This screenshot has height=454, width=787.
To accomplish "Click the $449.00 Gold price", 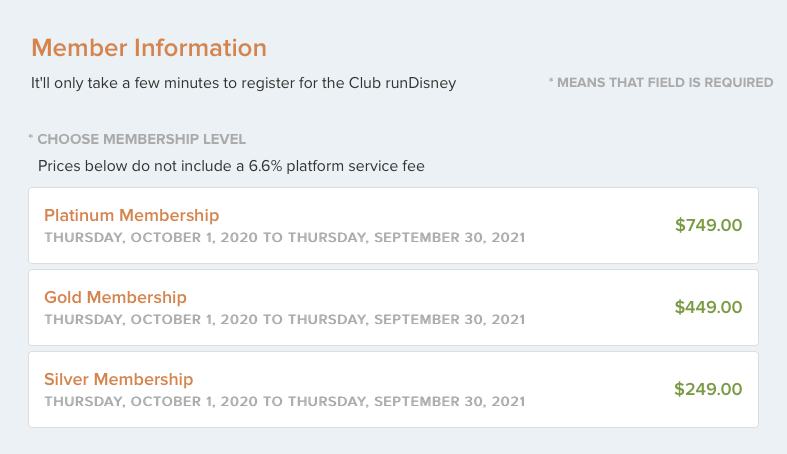I will pyautogui.click(x=708, y=307).
